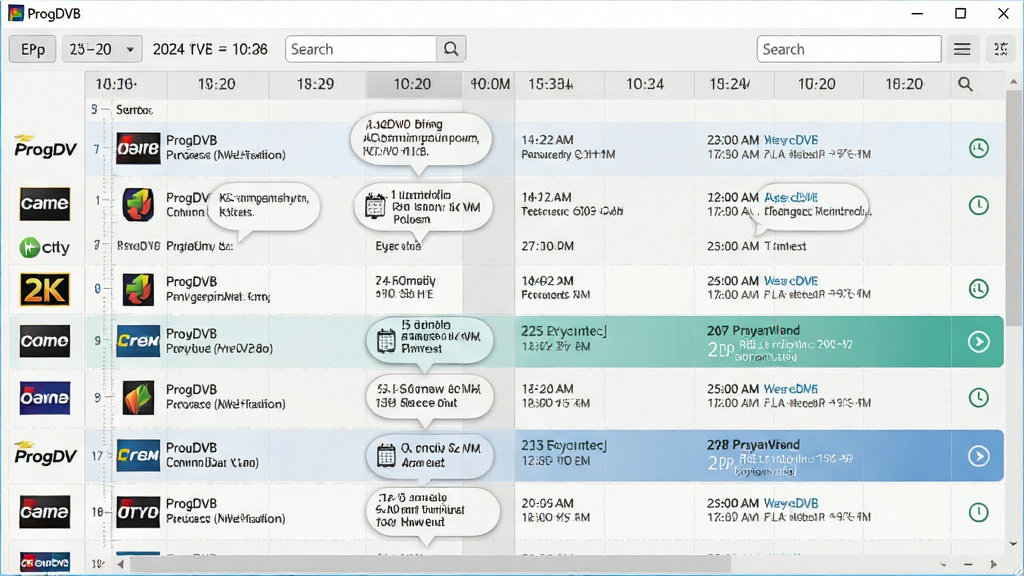Viewport: 1024px width, 576px height.
Task: Click the Tamhest entry at 25:00 AM
Action: click(x=756, y=246)
